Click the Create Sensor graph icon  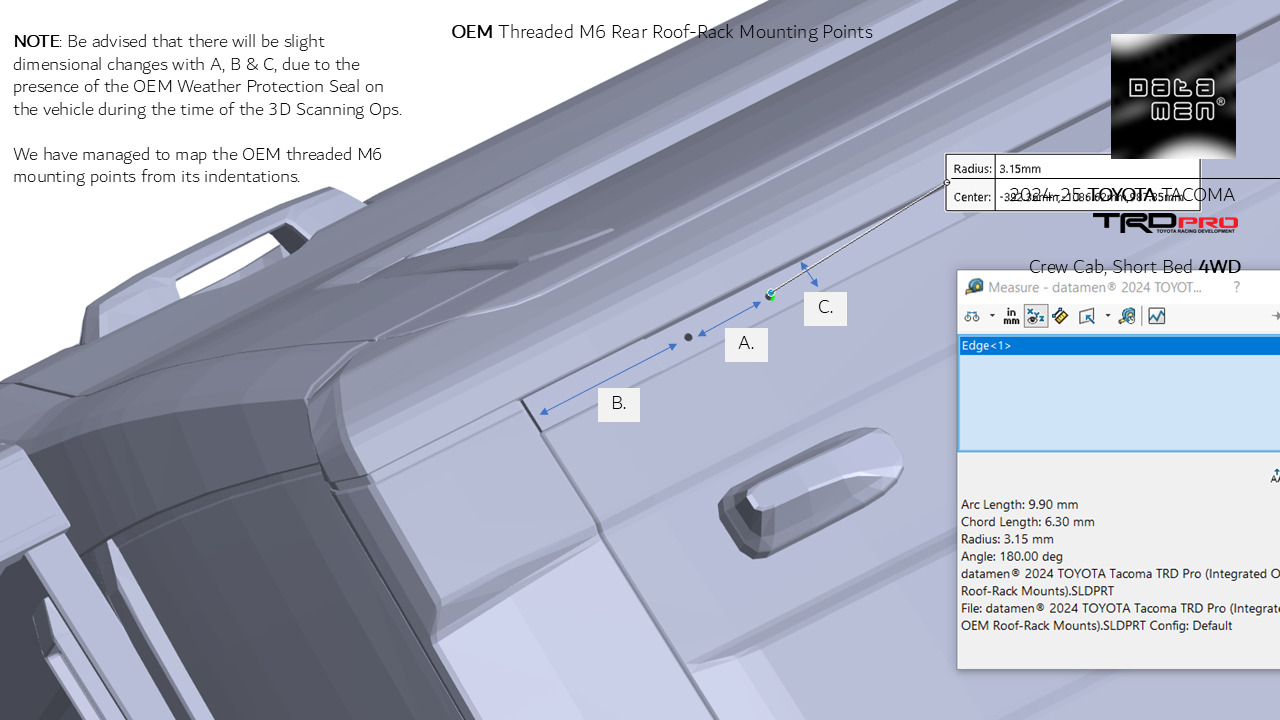[1157, 316]
